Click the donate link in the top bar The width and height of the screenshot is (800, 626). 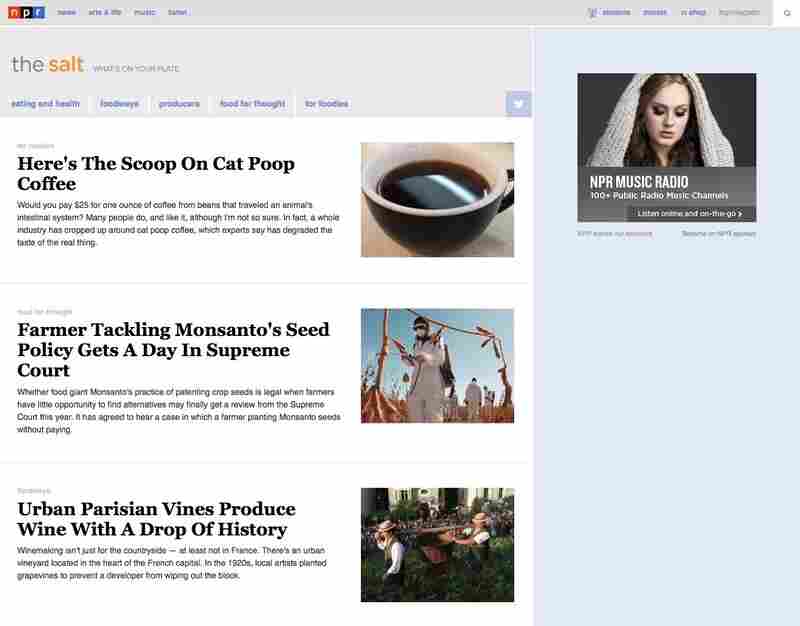pyautogui.click(x=655, y=12)
